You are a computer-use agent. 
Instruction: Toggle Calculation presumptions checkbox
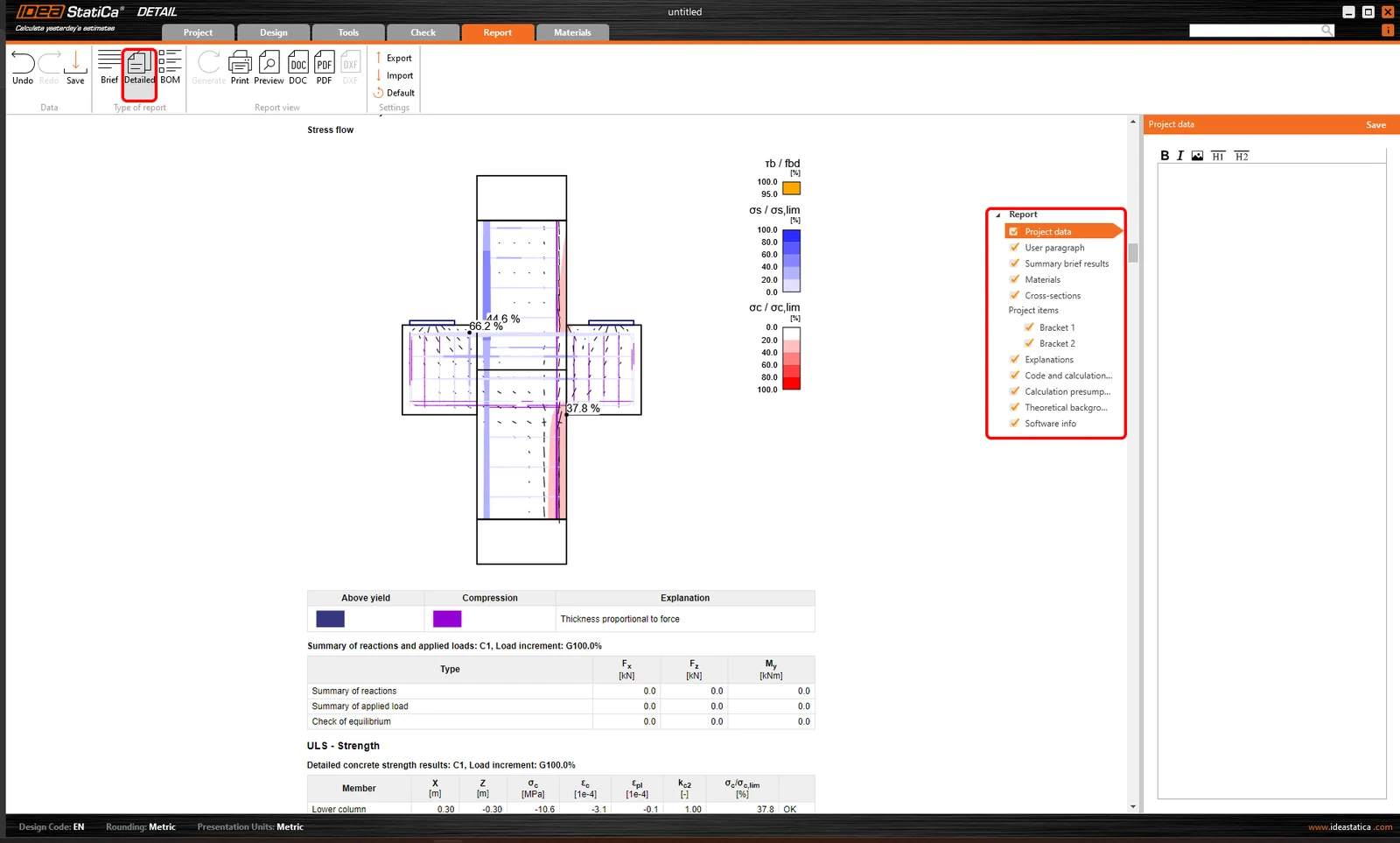pyautogui.click(x=1014, y=391)
